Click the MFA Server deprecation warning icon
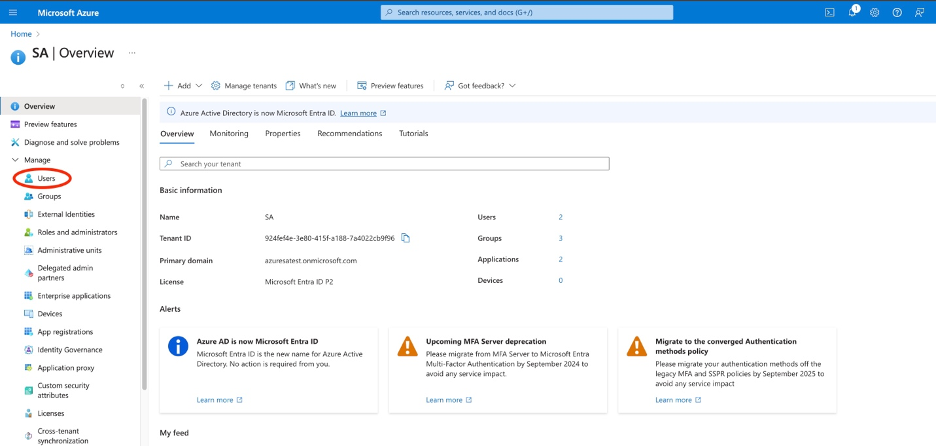This screenshot has height=446, width=936. click(x=408, y=346)
